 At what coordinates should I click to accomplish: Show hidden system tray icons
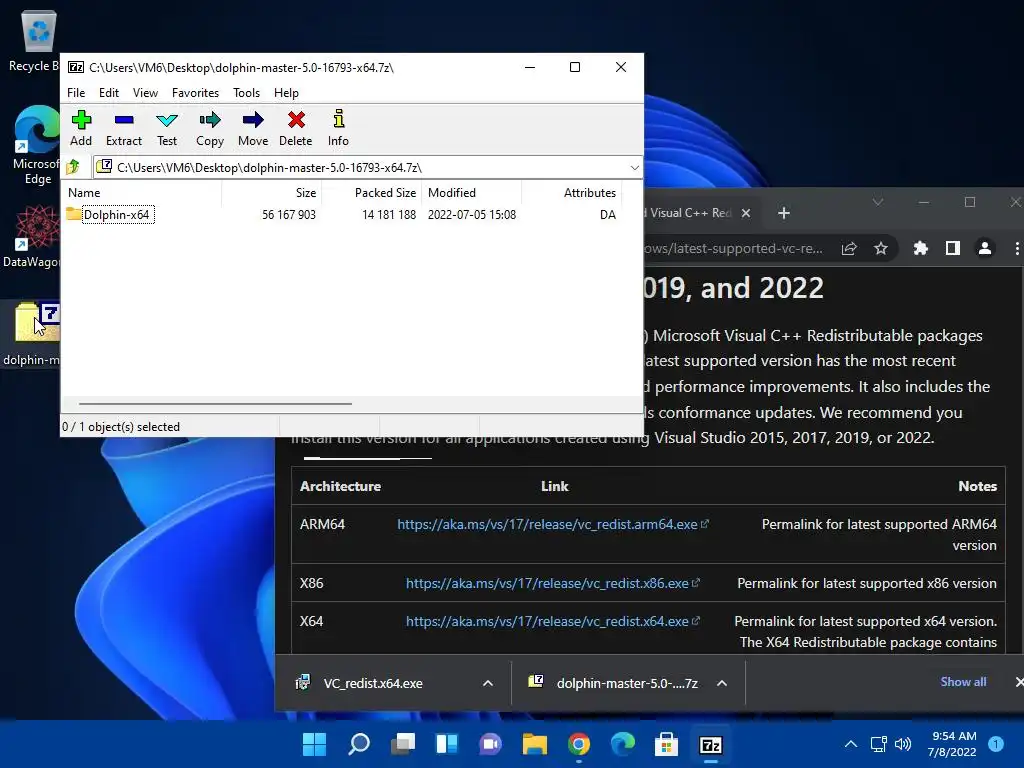click(x=850, y=744)
